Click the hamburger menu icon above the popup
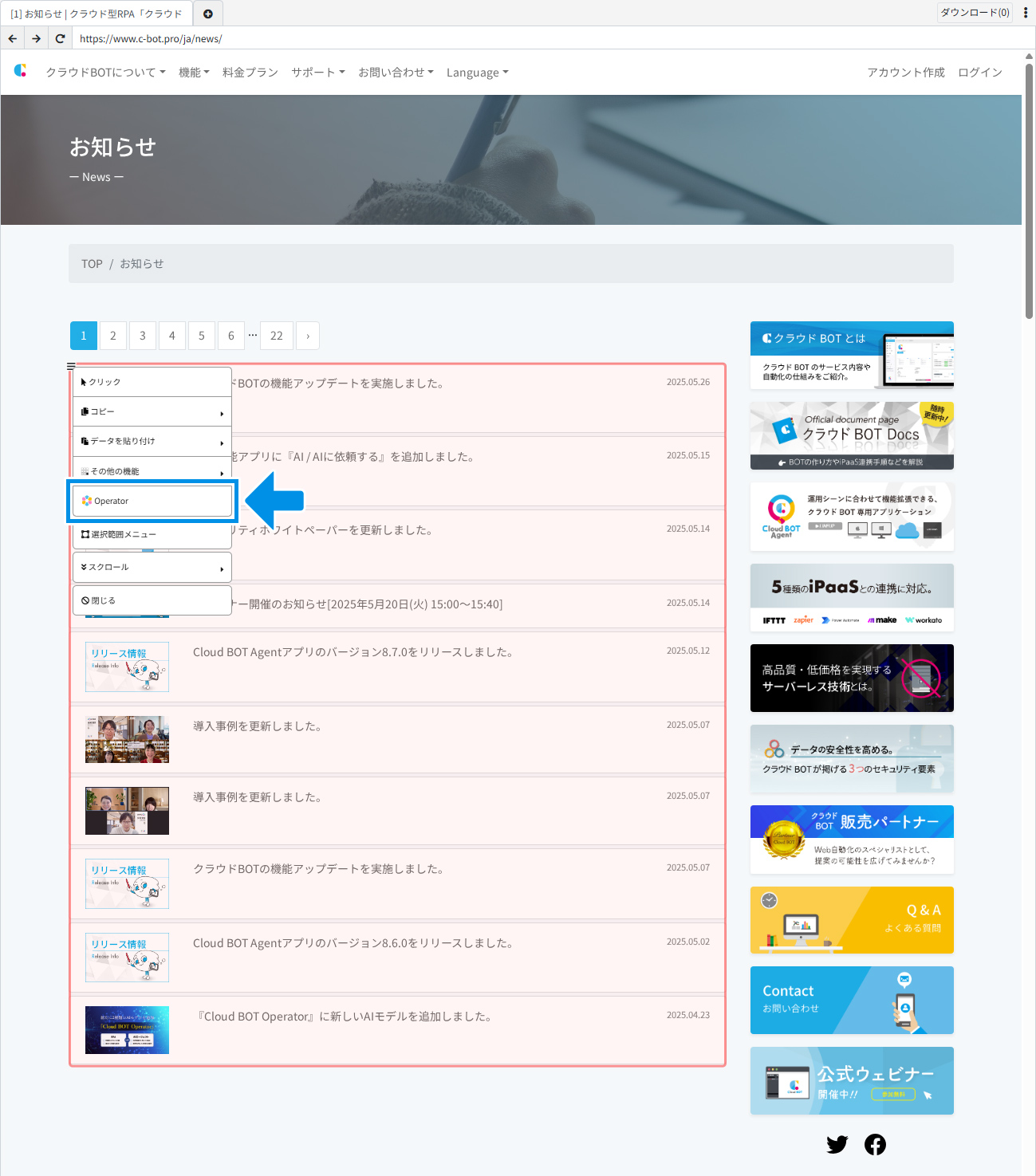 pyautogui.click(x=71, y=367)
